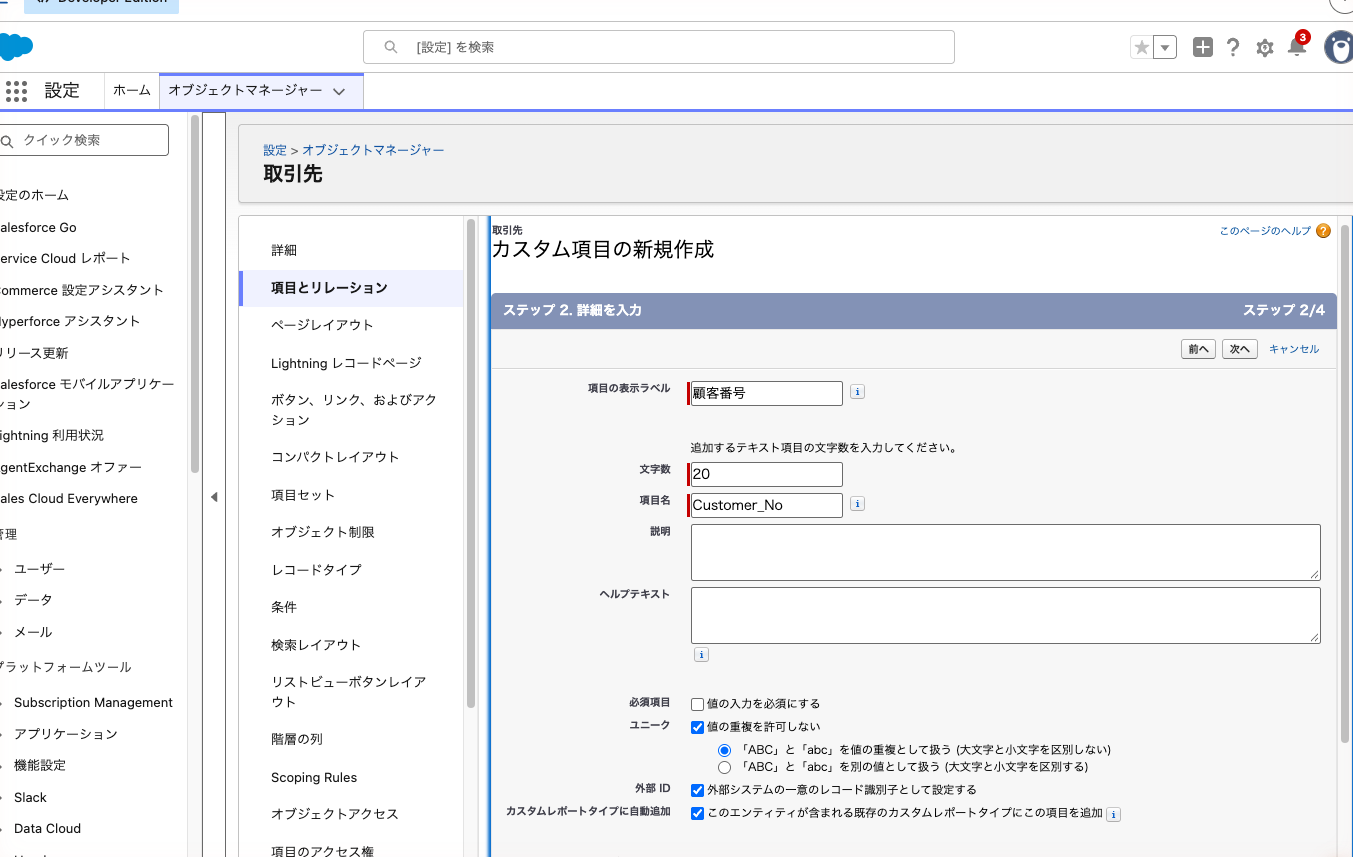Open the このページのヘルプ link

point(1265,231)
